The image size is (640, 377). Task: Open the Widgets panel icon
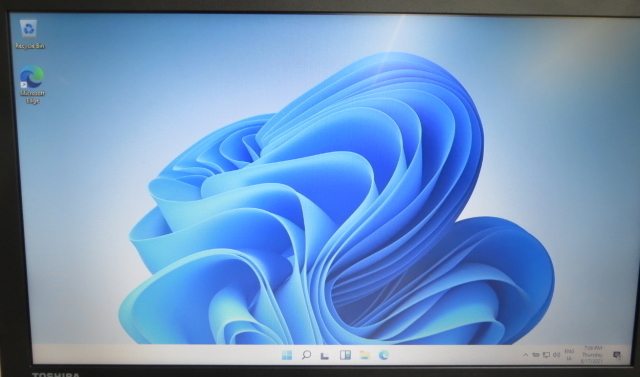(345, 355)
